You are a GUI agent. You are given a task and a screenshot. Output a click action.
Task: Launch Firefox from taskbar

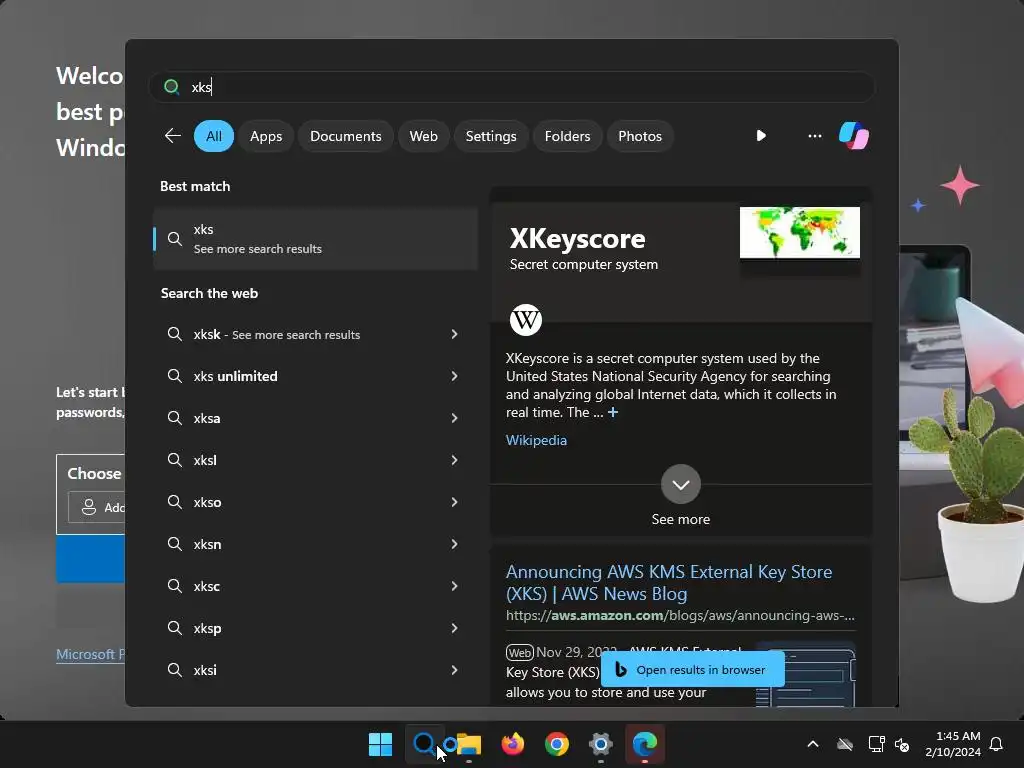click(513, 744)
